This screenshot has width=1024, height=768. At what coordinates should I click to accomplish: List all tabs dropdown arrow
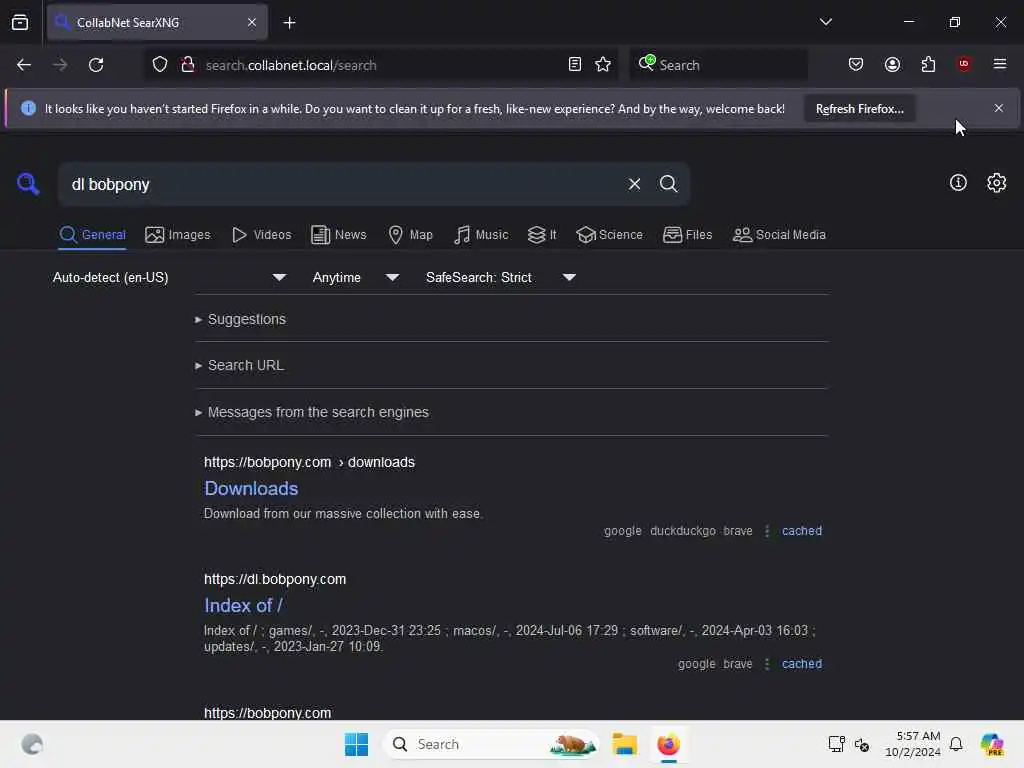[825, 22]
